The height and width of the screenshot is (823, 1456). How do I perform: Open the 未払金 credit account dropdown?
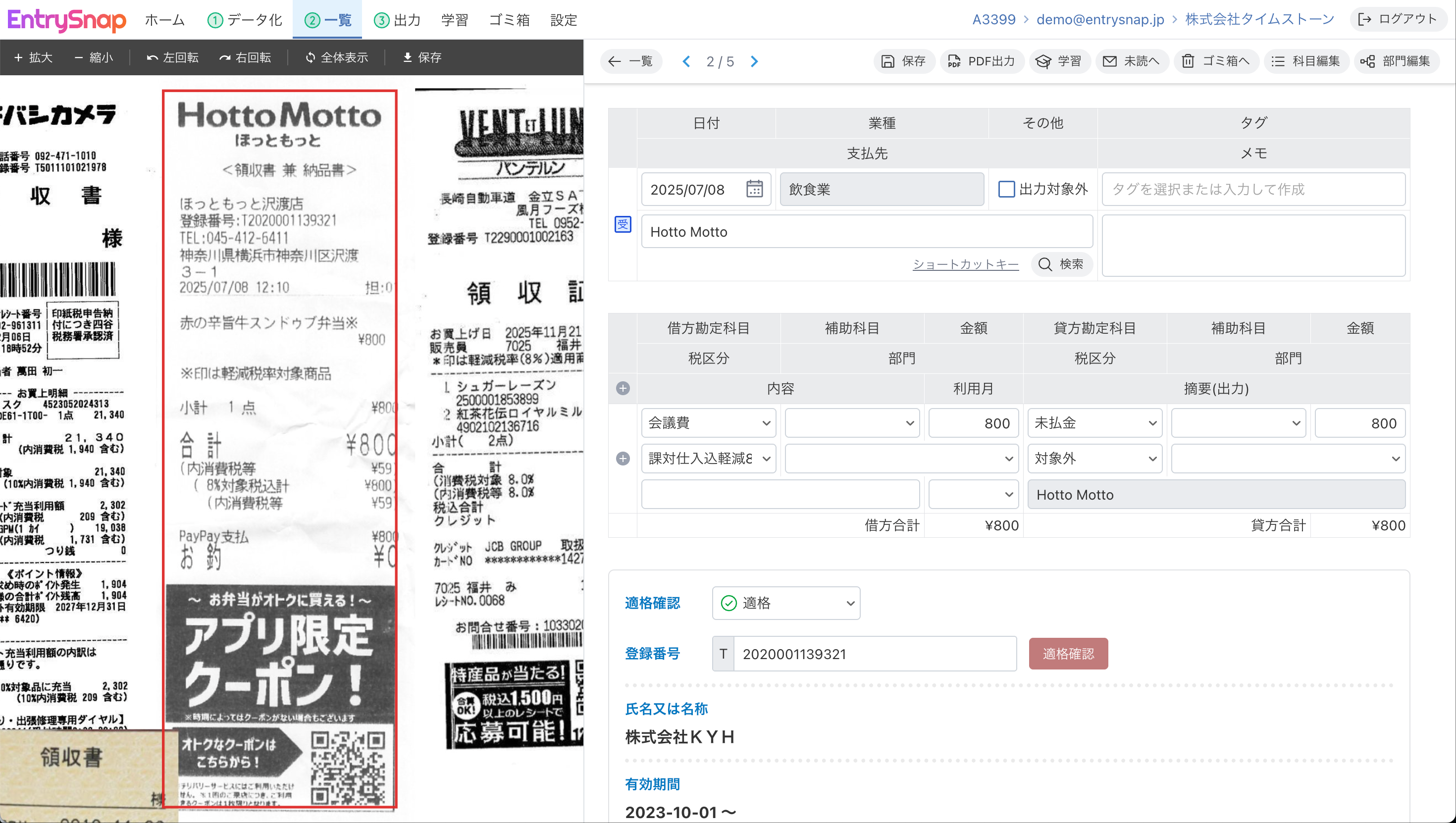(x=1095, y=423)
